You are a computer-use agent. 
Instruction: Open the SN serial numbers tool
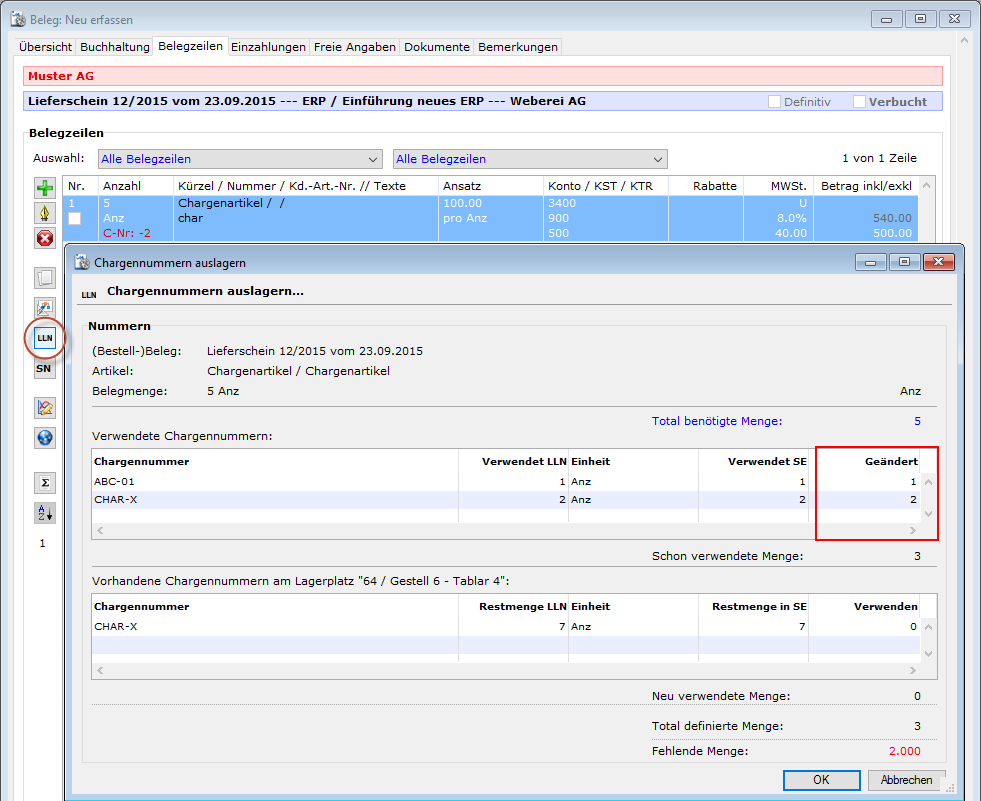pos(45,369)
